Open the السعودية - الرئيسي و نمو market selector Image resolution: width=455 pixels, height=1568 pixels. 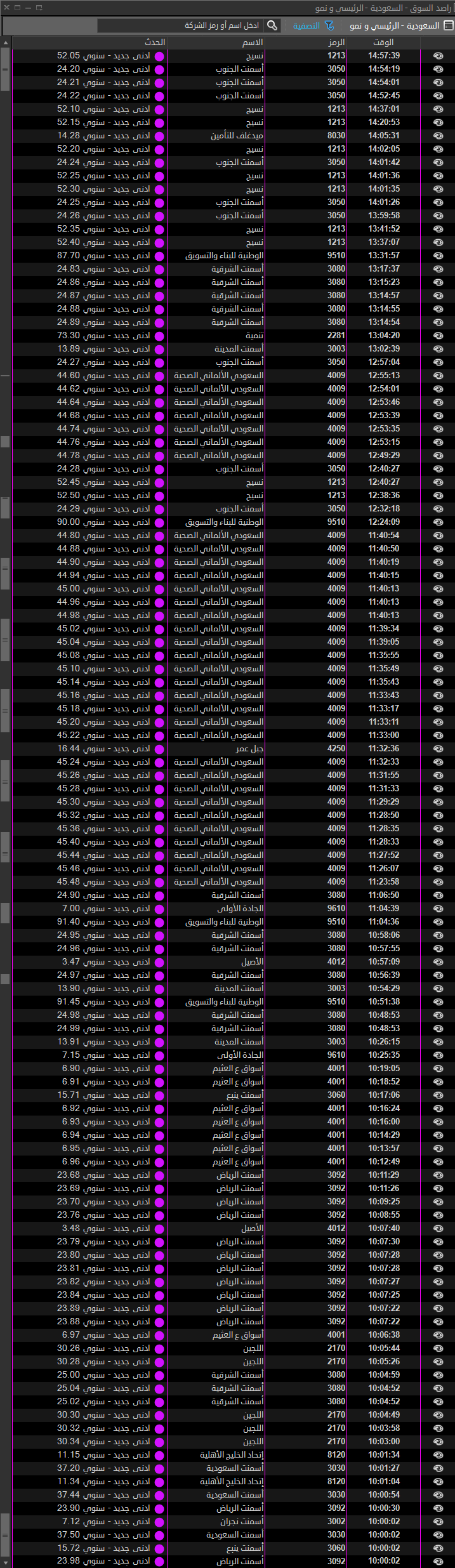(395, 25)
